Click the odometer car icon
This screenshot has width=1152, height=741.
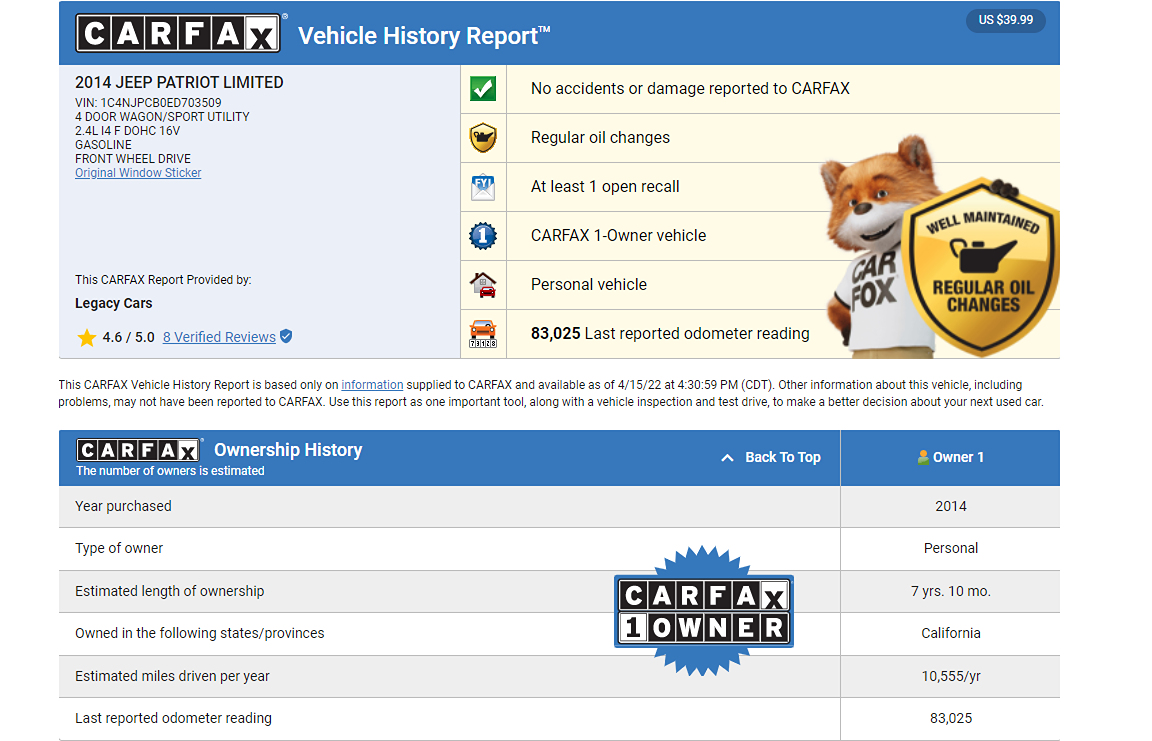coord(483,333)
